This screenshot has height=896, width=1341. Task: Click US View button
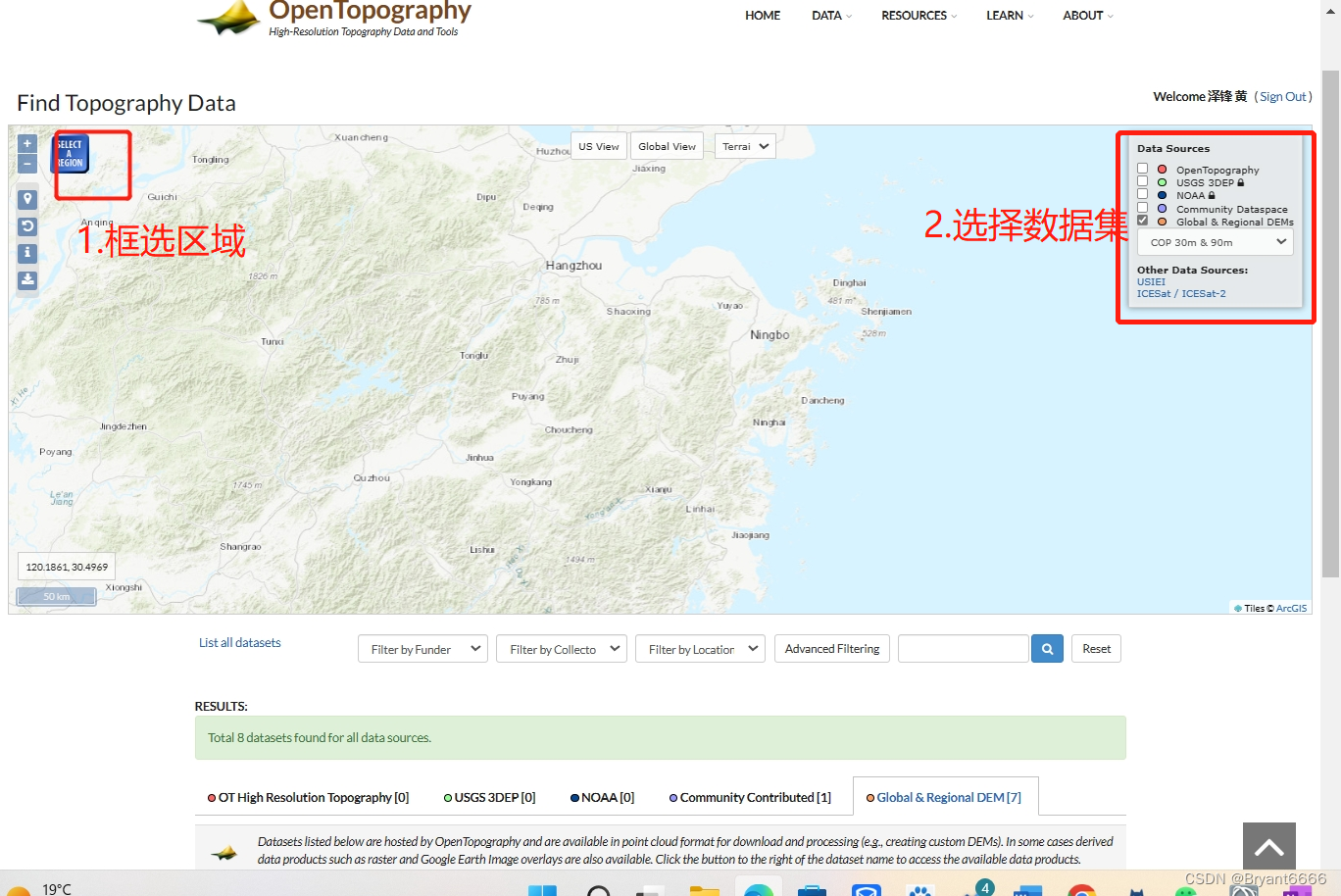tap(598, 146)
